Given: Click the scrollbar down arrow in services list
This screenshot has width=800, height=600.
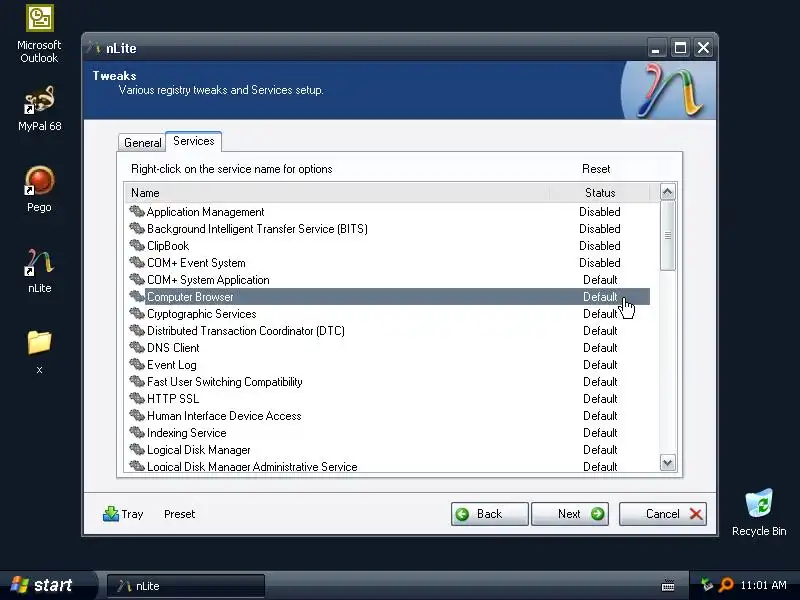Looking at the screenshot, I should [667, 462].
